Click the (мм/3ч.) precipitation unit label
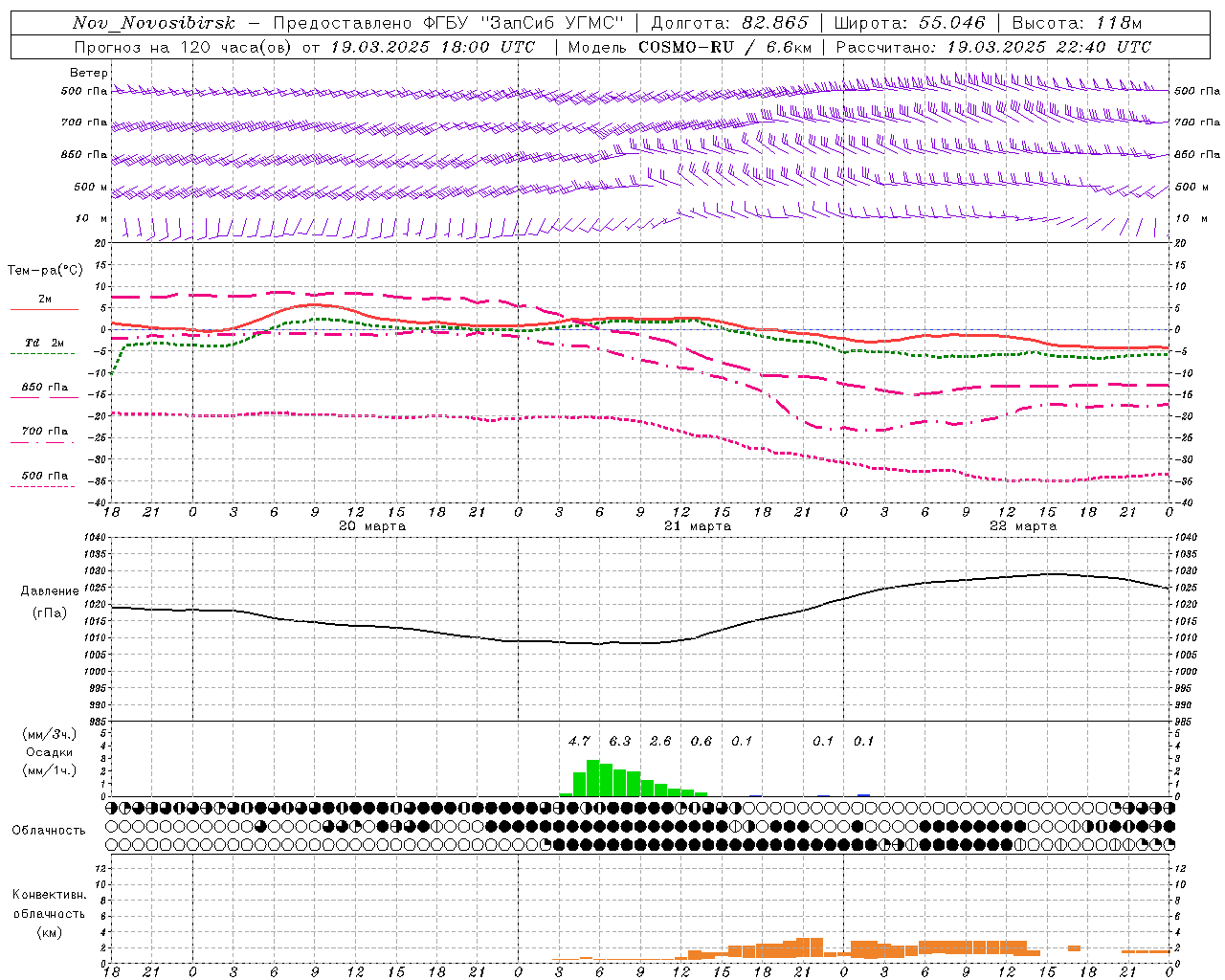1225x980 pixels. click(49, 734)
